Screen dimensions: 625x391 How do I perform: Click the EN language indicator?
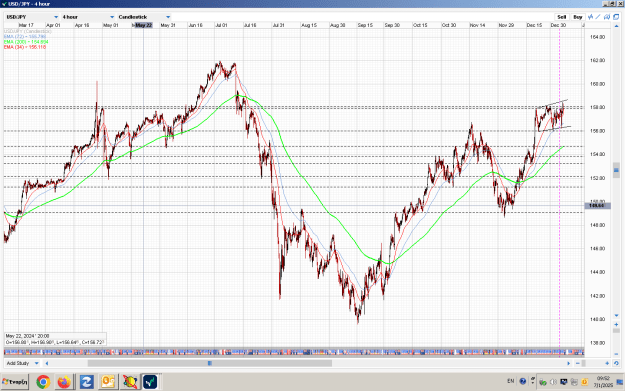(x=511, y=381)
